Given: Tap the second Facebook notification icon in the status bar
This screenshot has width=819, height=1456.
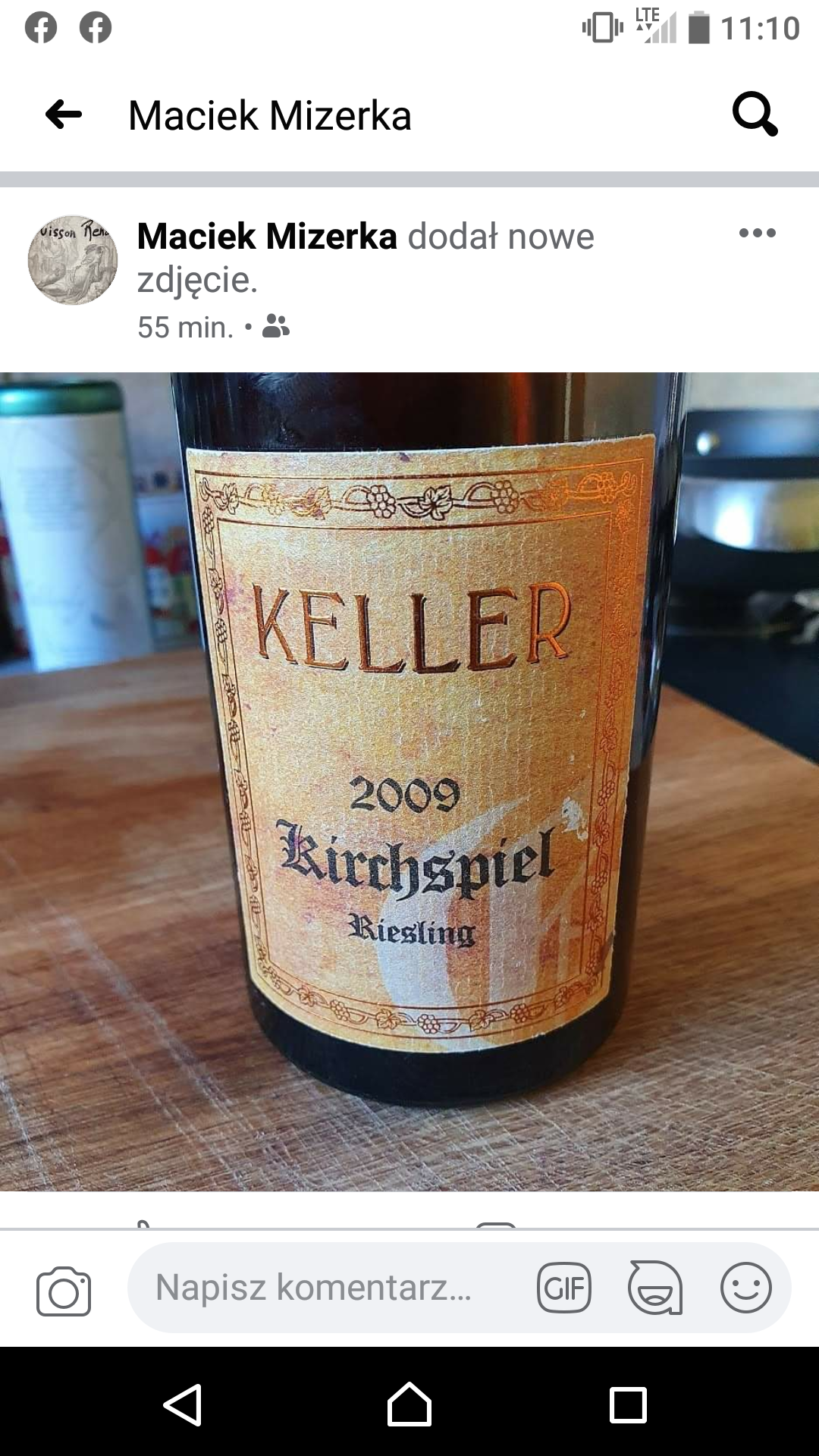Looking at the screenshot, I should click(96, 27).
